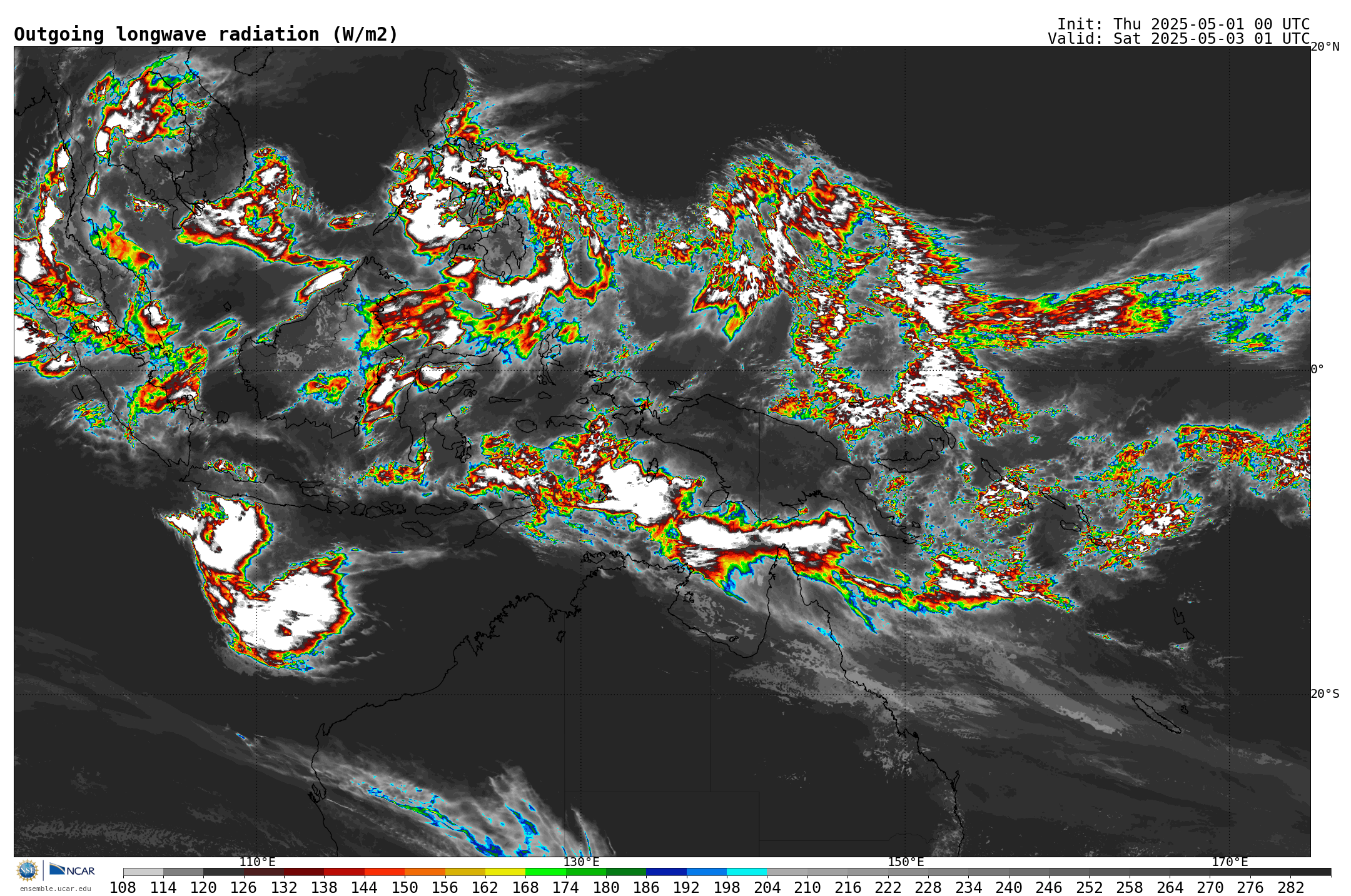Click the 234 colorbar value
The height and width of the screenshot is (896, 1351).
(x=968, y=887)
